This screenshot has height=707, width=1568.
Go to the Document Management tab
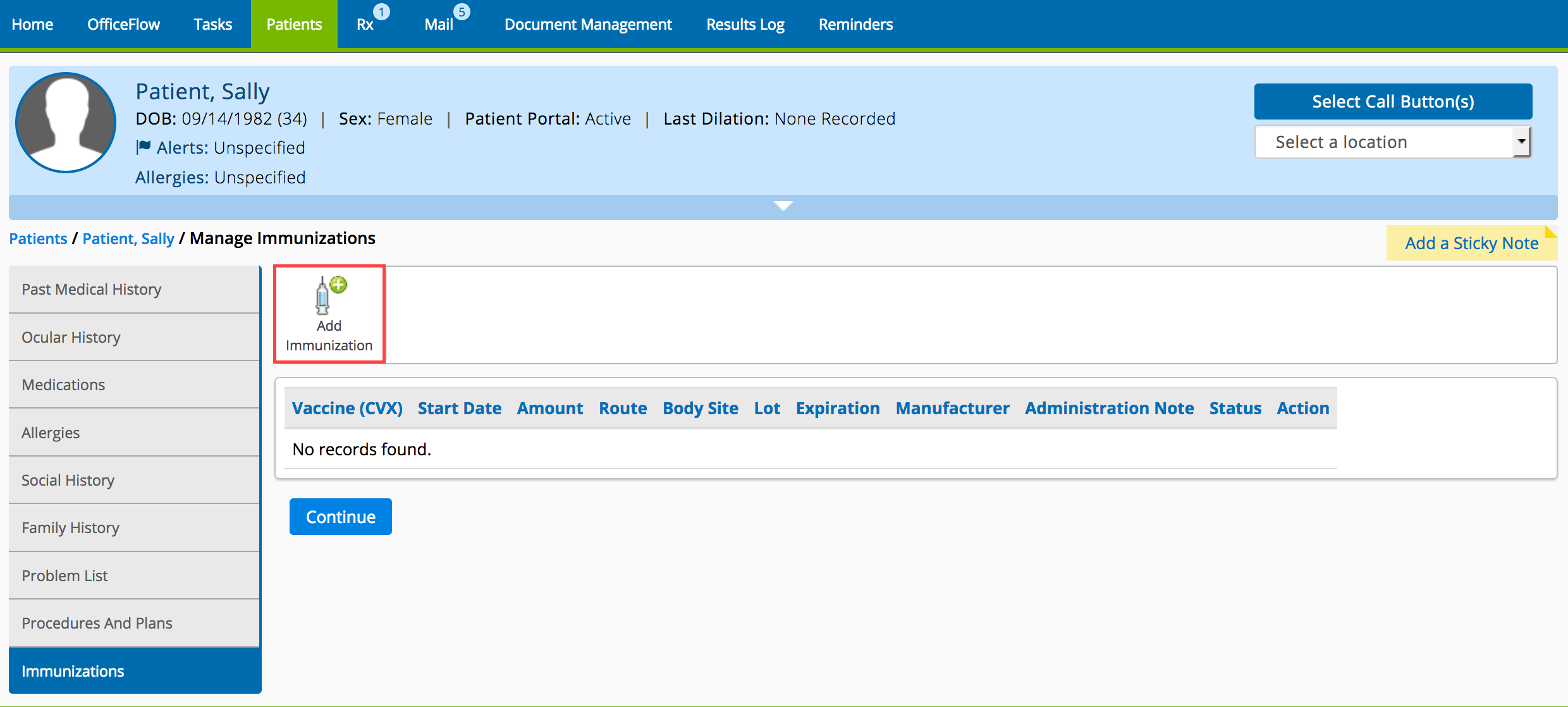tap(588, 25)
